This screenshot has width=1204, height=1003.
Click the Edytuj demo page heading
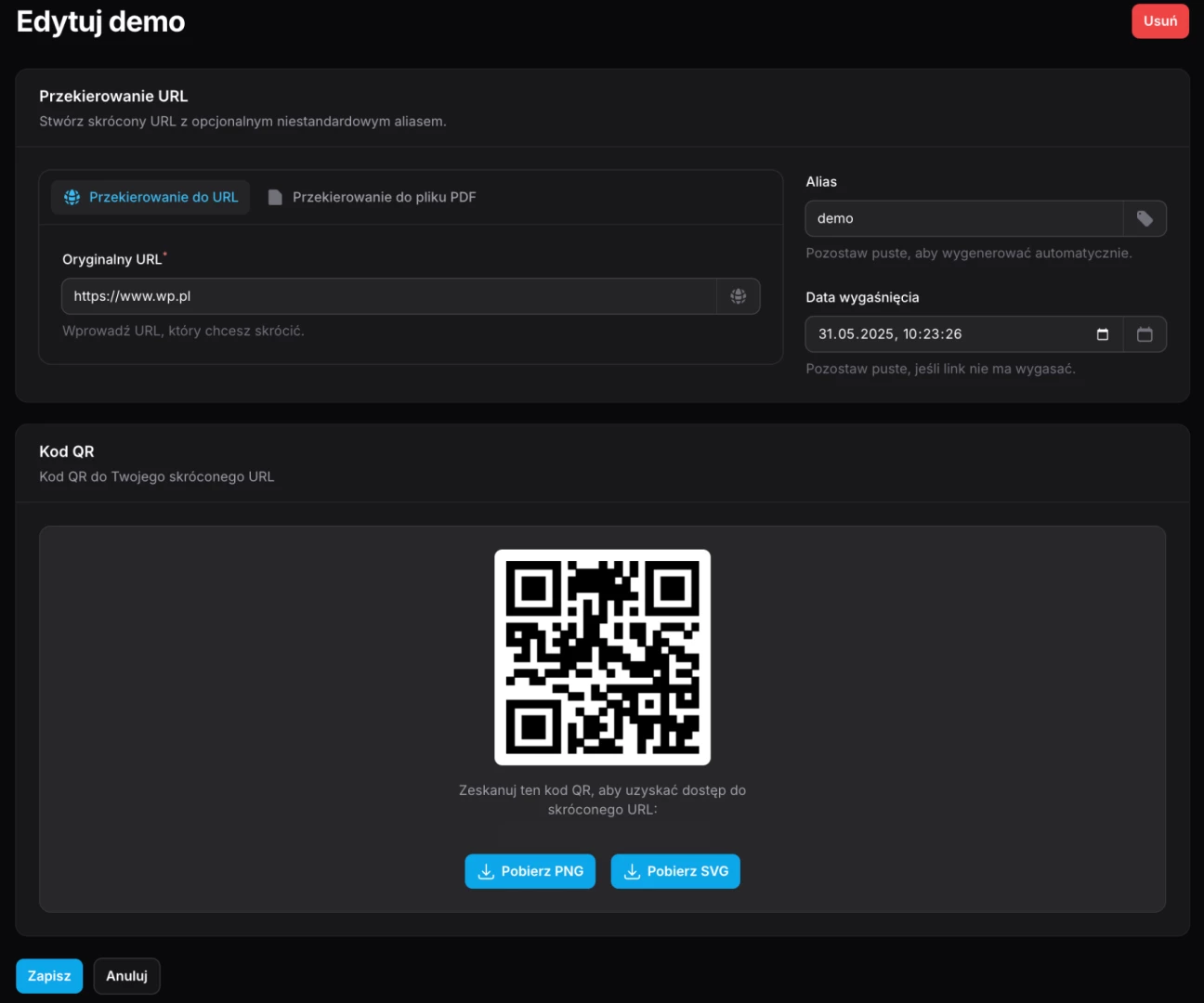point(100,21)
